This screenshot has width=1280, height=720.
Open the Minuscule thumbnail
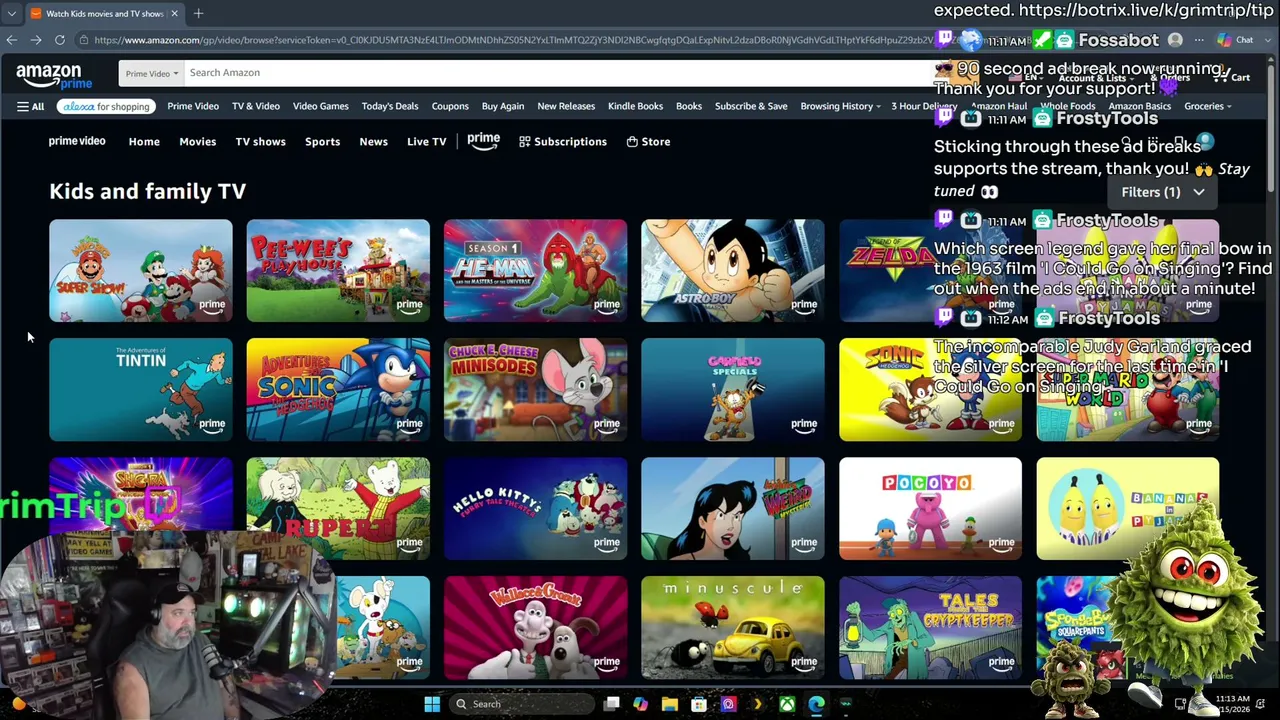(x=733, y=628)
